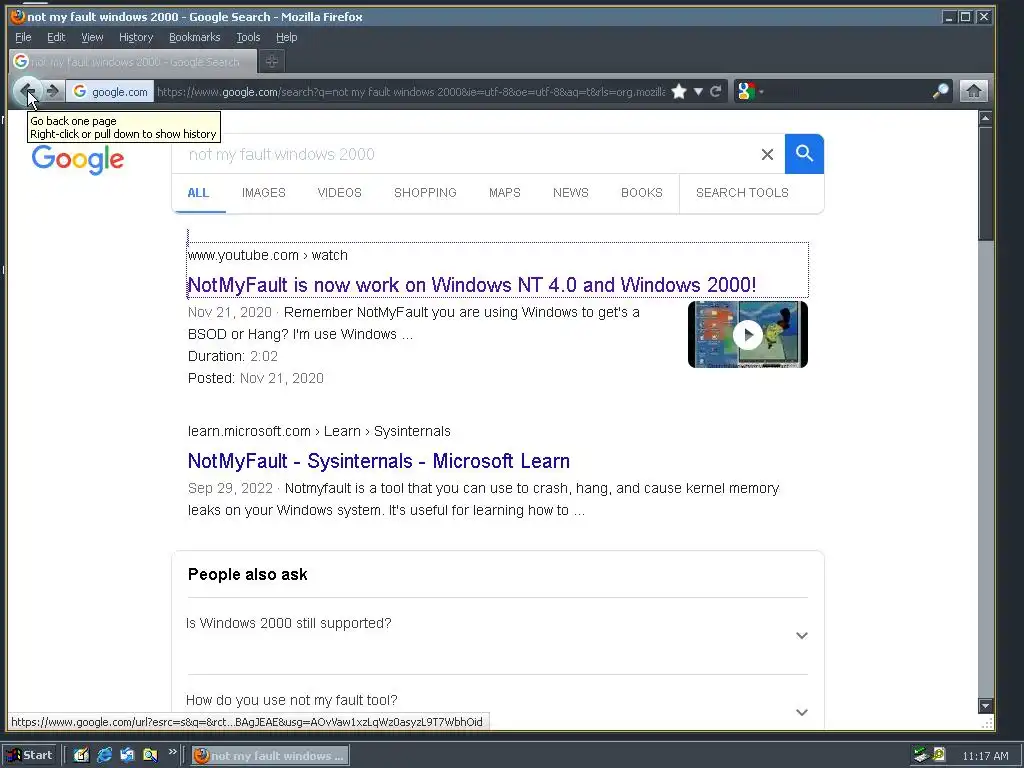Switch to the IMAGES tab

264,193
